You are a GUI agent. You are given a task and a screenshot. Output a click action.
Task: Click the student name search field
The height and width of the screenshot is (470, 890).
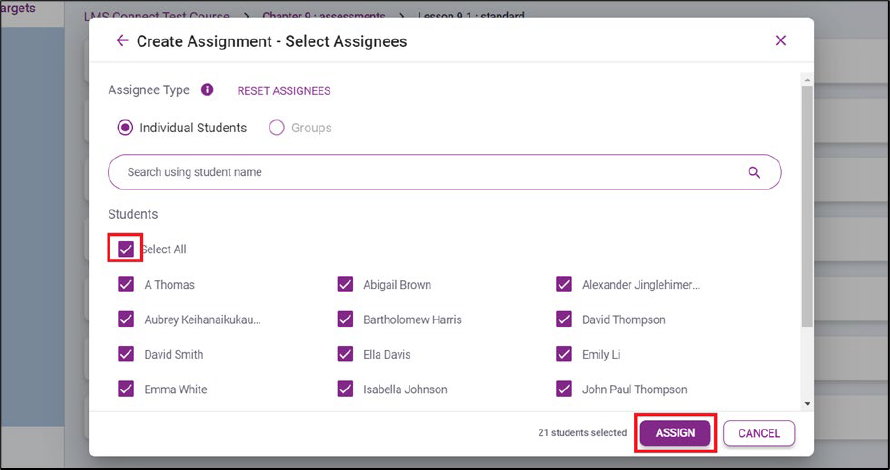430,172
